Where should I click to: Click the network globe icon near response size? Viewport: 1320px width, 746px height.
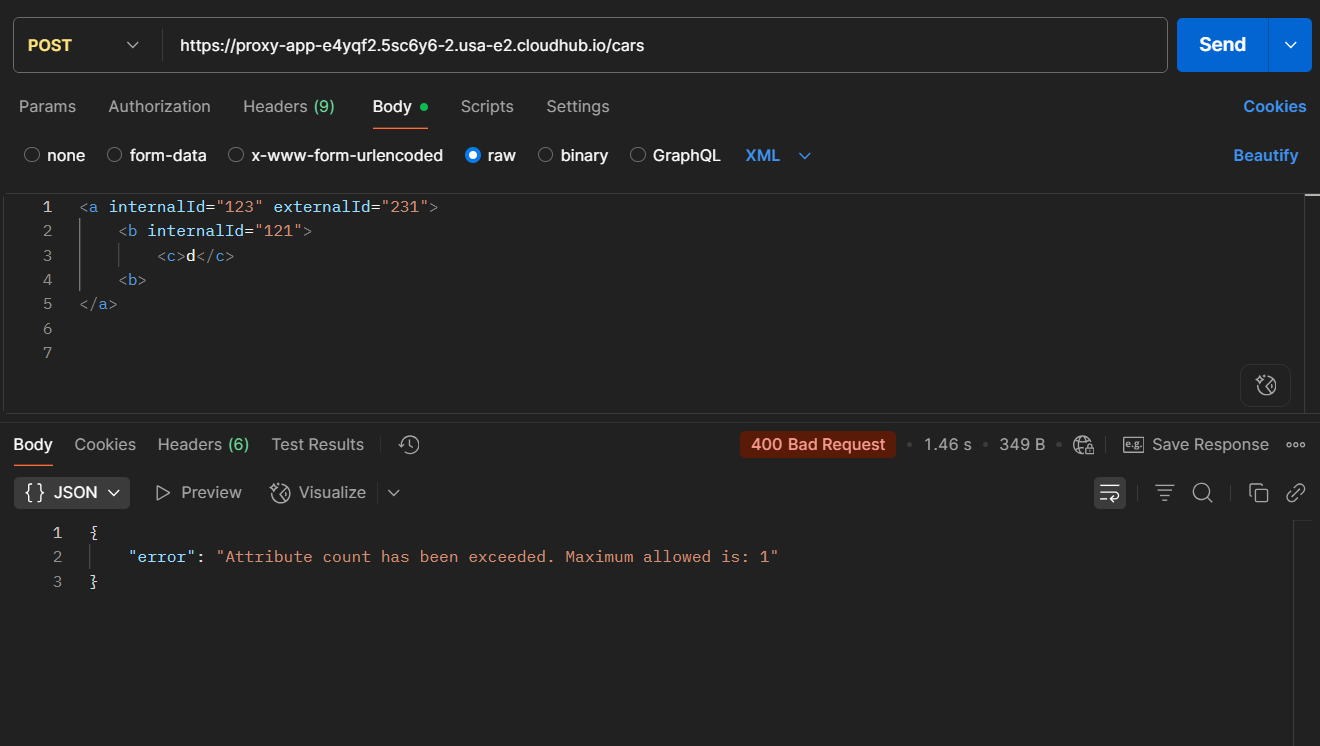tap(1083, 445)
